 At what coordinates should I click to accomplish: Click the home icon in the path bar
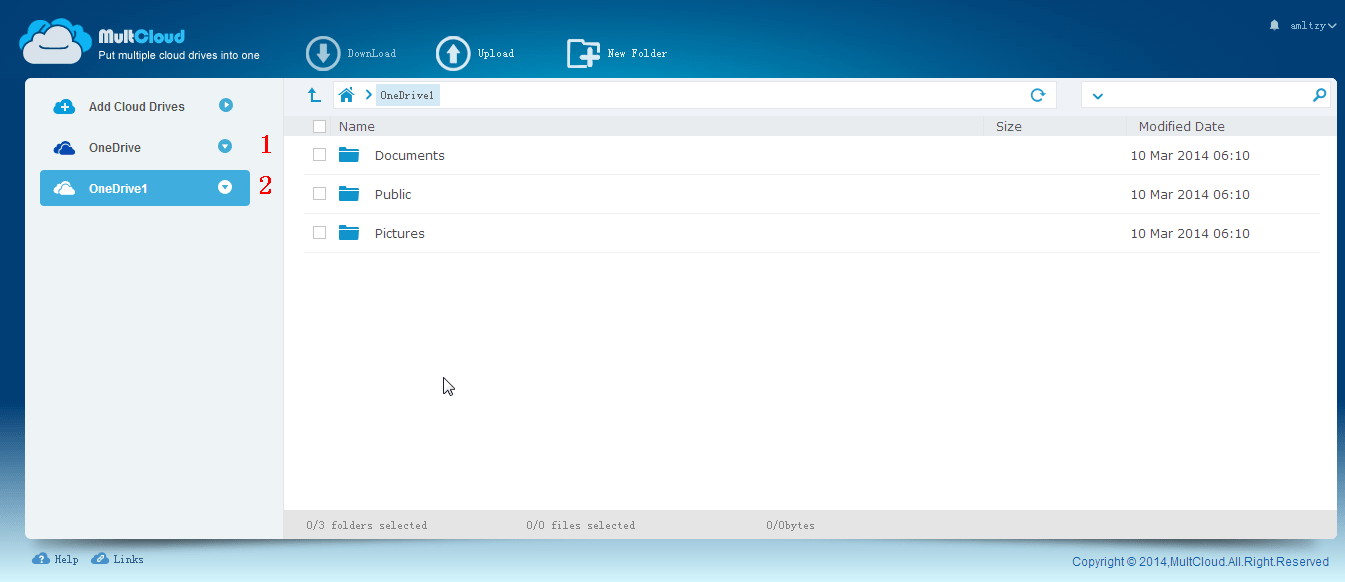[x=347, y=95]
